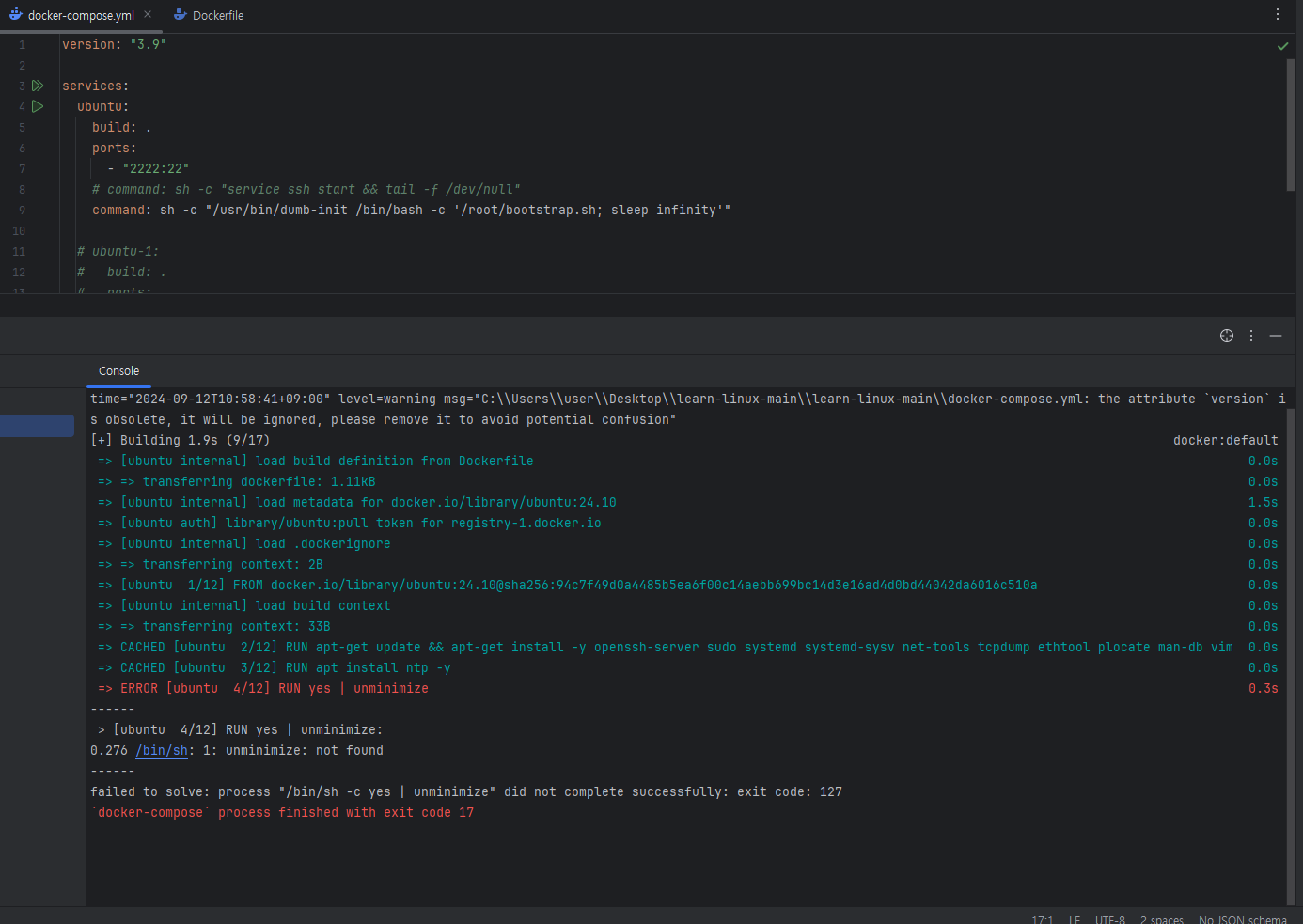
Task: Click the version obsolete warning message
Action: pos(688,409)
